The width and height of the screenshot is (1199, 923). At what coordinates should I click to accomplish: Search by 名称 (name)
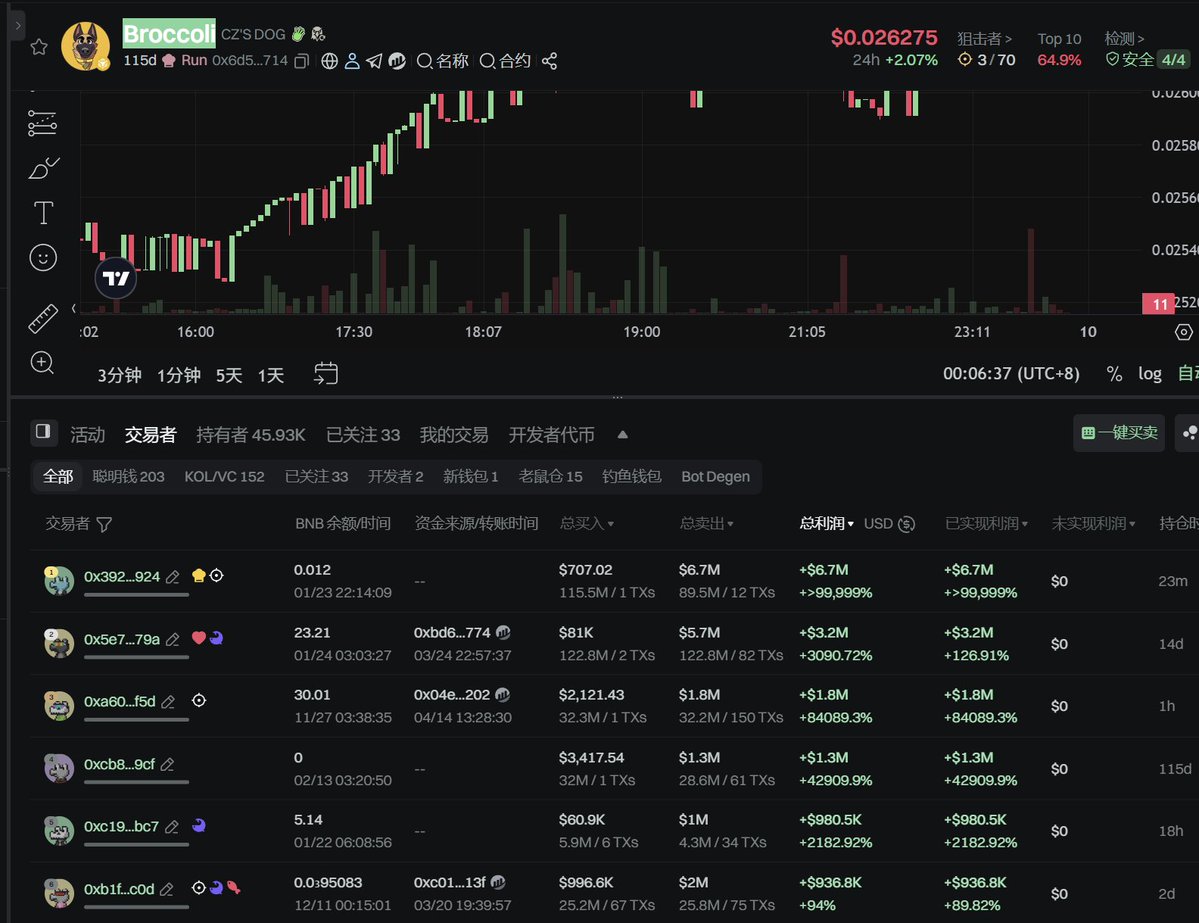442,60
